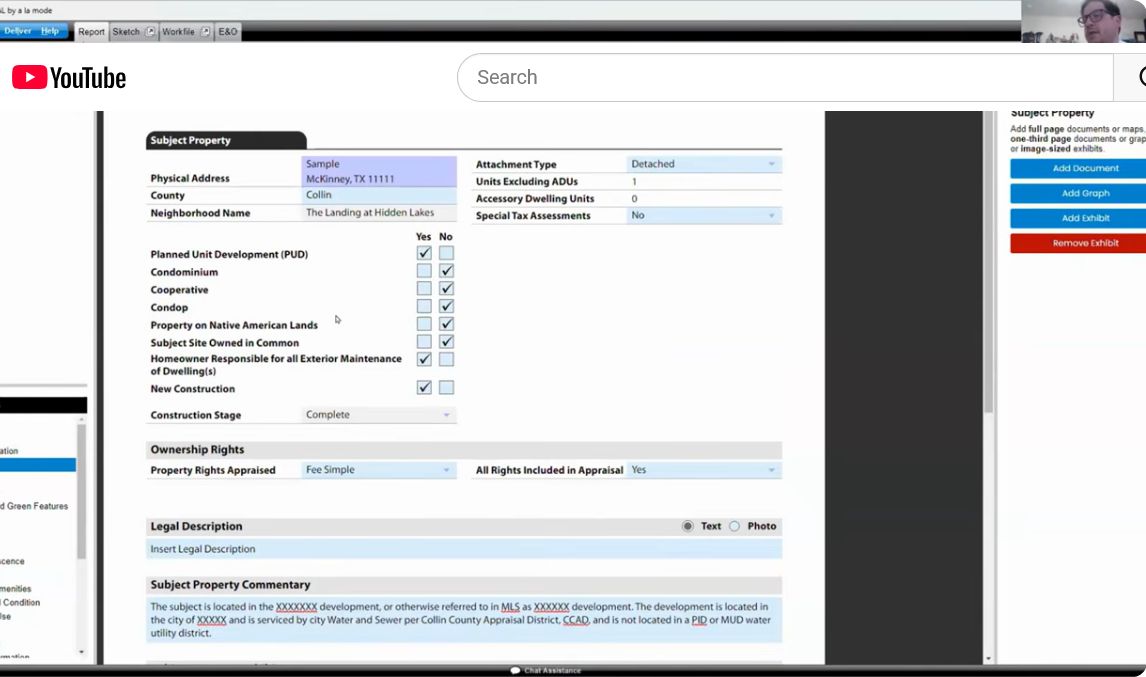Check Yes for Condop
The width and height of the screenshot is (1146, 677).
tap(424, 306)
